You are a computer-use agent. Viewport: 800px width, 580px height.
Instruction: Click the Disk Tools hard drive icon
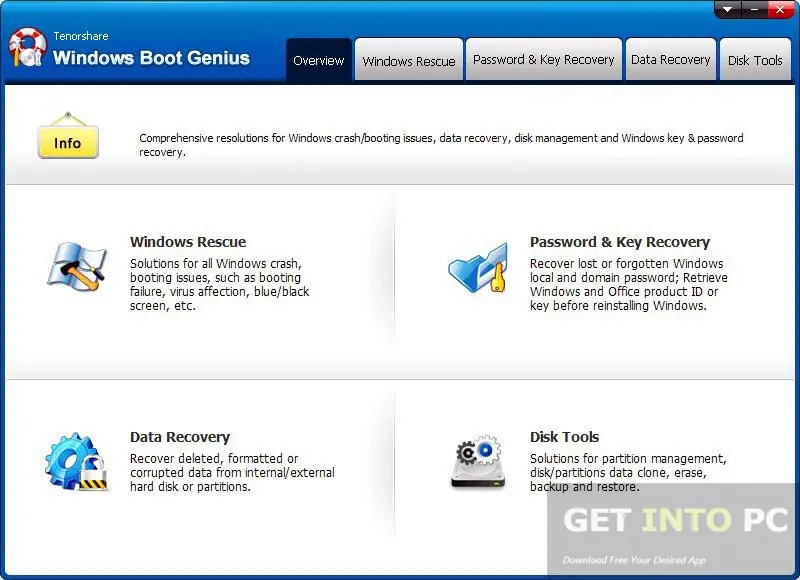(x=478, y=461)
